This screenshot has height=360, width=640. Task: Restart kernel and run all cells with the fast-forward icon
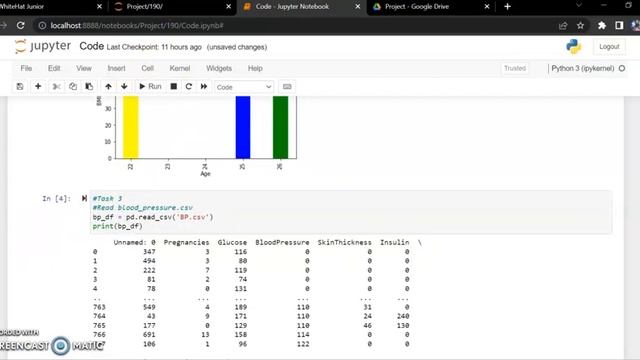tap(204, 87)
